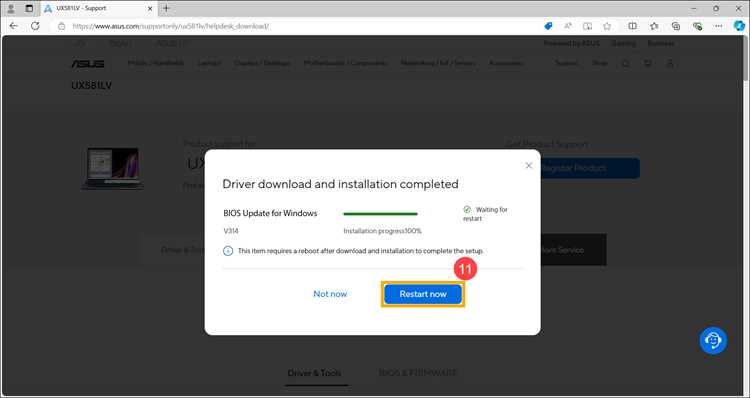Switch to the BIOS & FIRMWARE tab
The image size is (750, 398).
pos(418,373)
